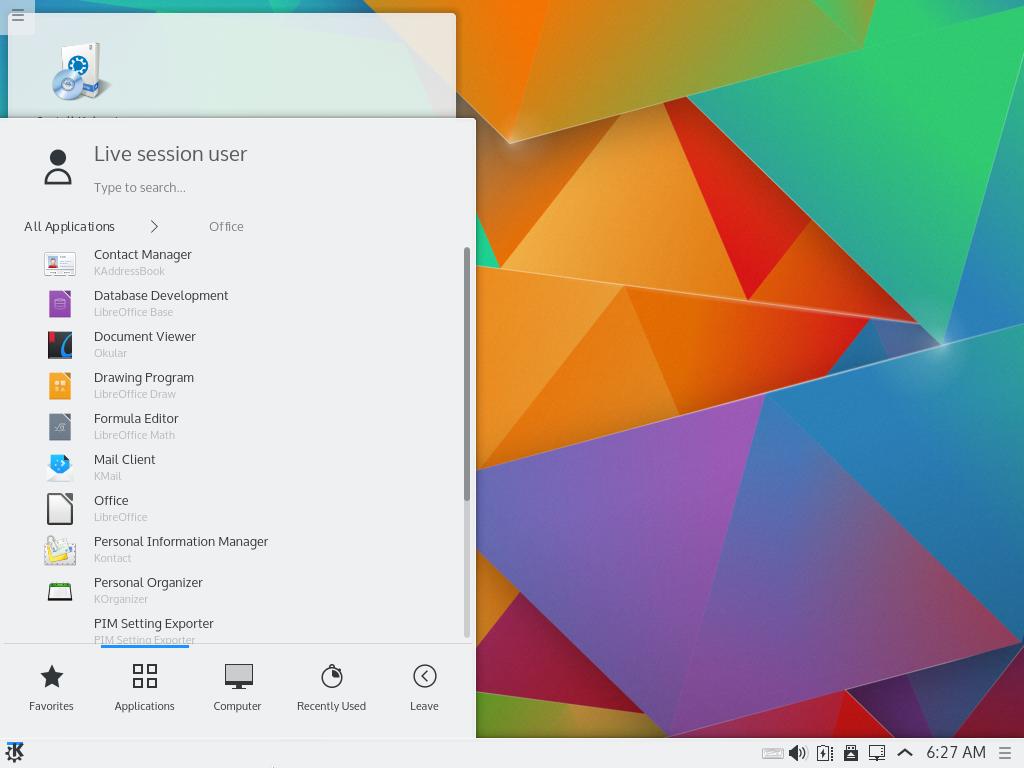The image size is (1024, 768).
Task: Click the battery charging icon in the tray
Action: coord(825,753)
